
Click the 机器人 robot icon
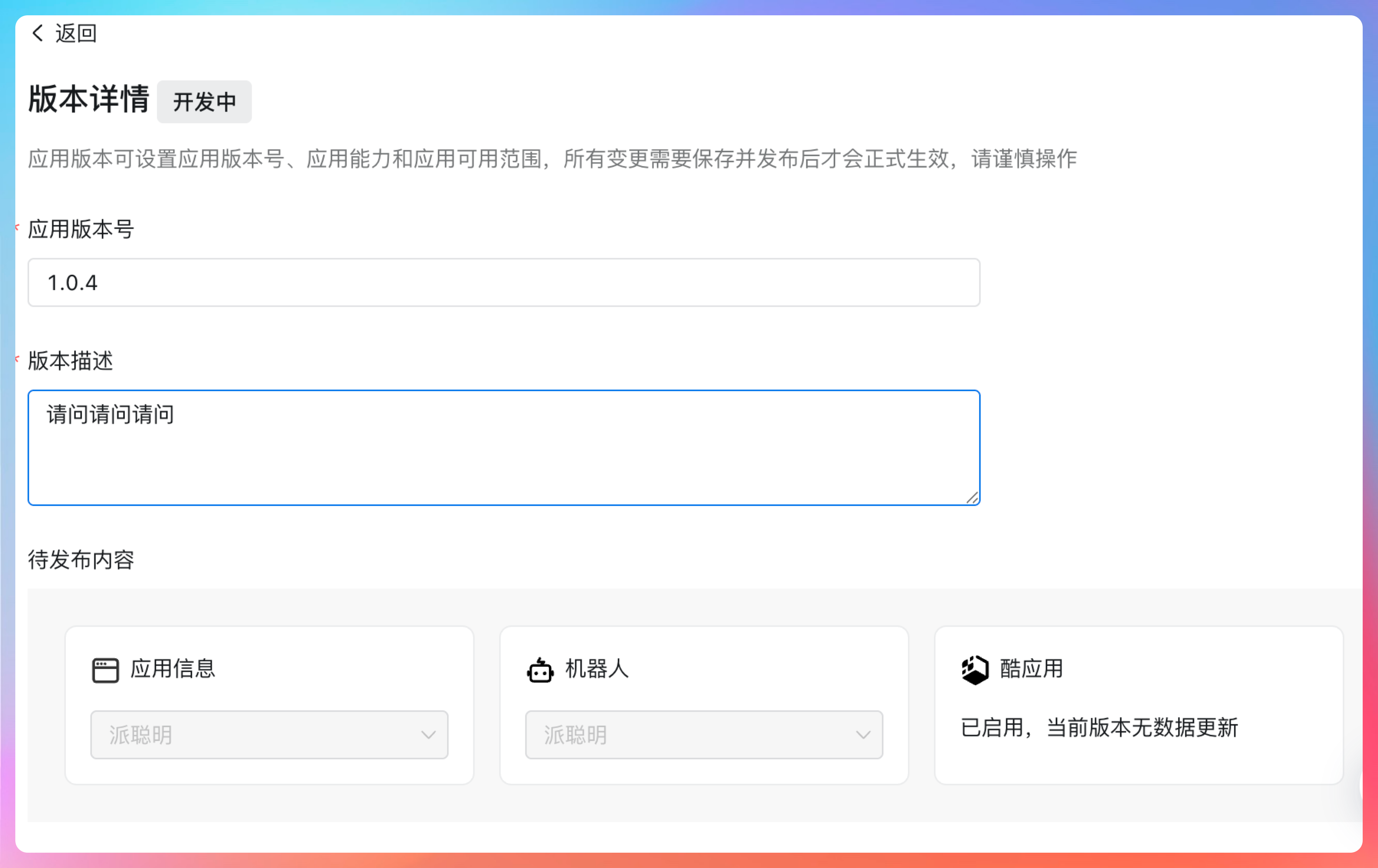540,670
